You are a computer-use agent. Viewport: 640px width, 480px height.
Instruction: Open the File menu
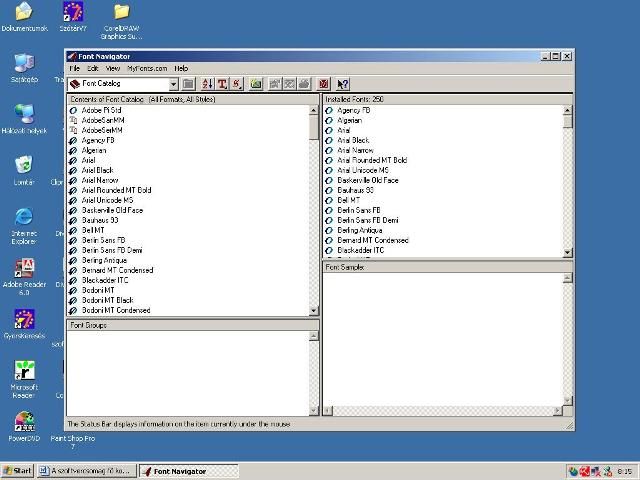74,68
